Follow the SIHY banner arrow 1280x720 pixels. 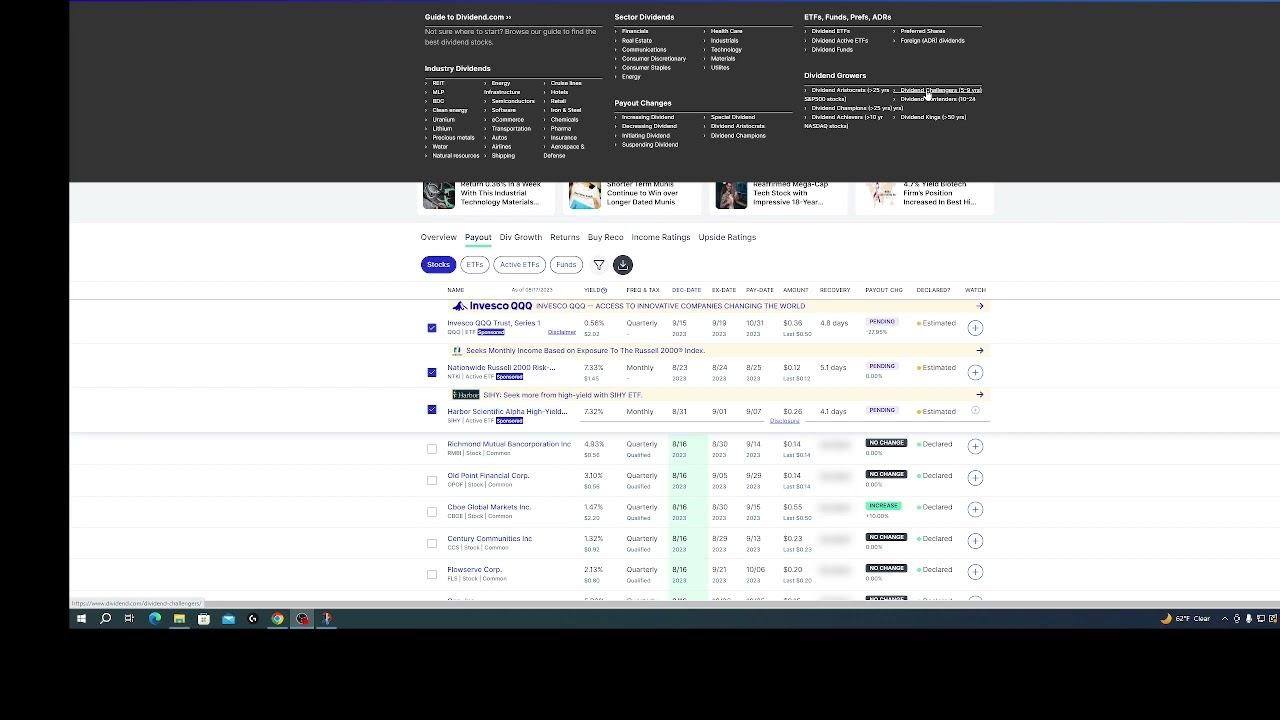tap(980, 395)
